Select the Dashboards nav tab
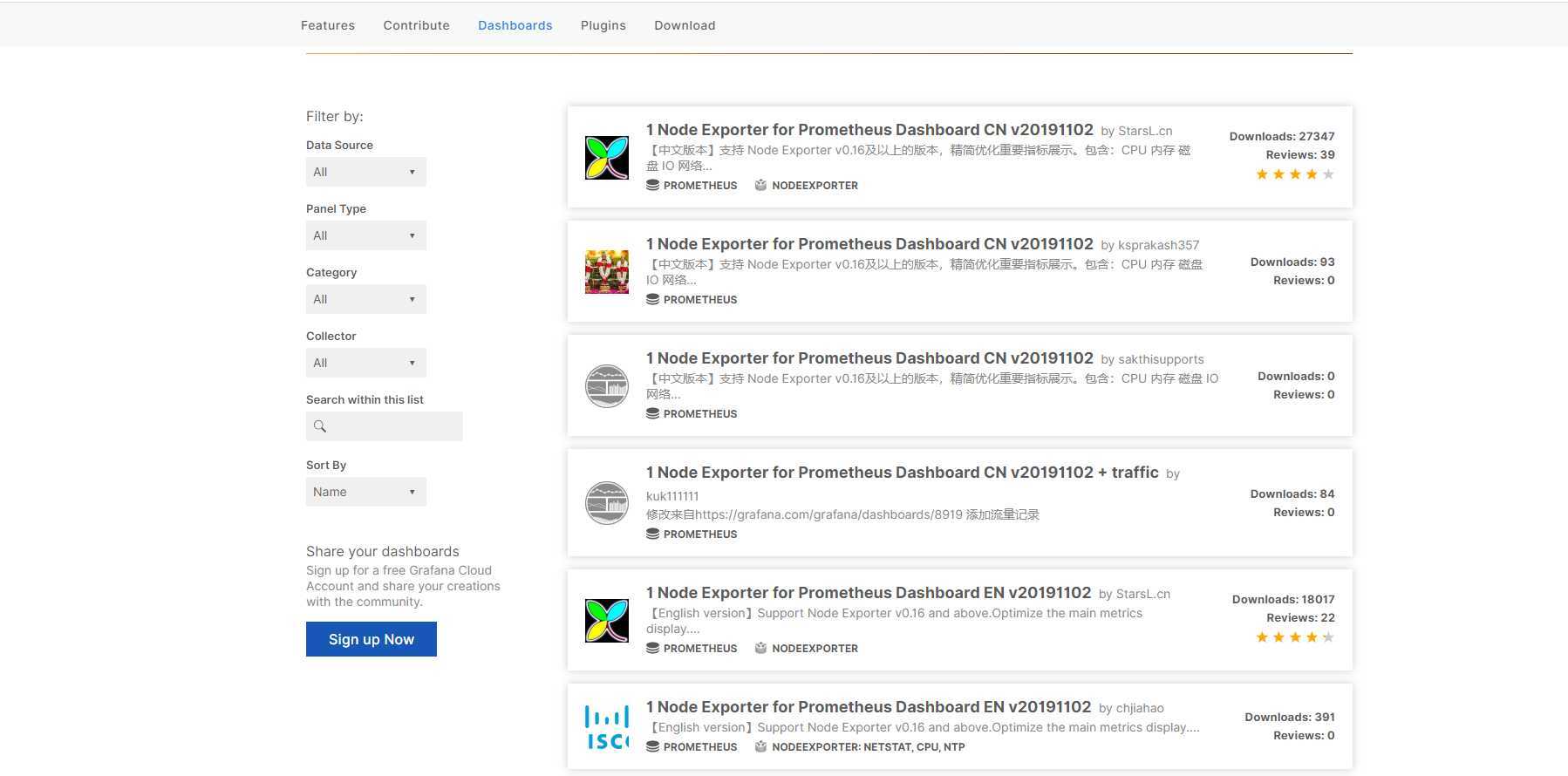Screen dimensions: 1568x776 (515, 25)
